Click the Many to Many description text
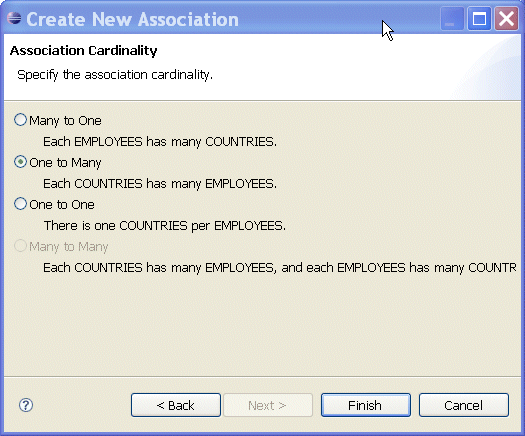The image size is (525, 436). 280,268
